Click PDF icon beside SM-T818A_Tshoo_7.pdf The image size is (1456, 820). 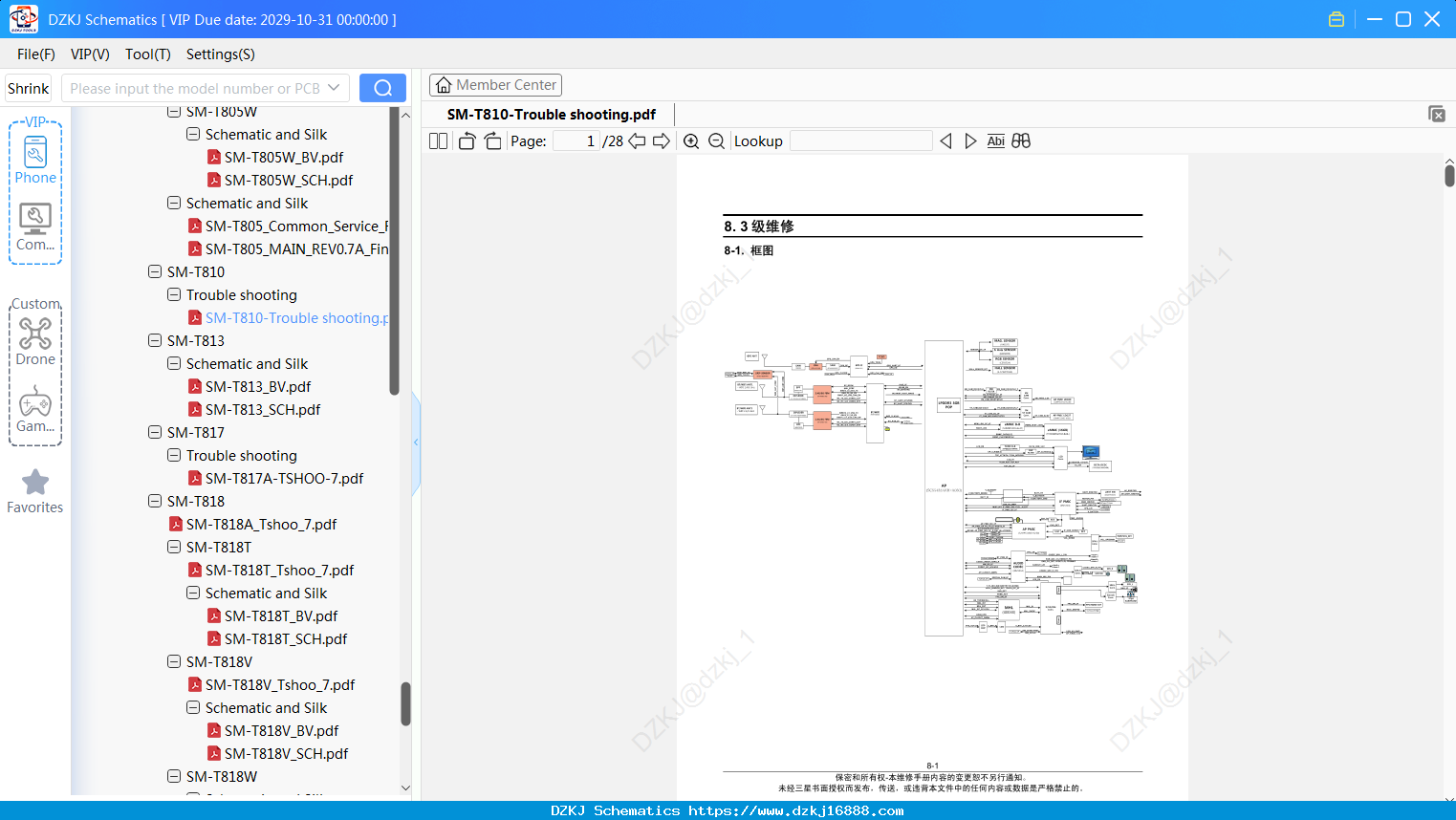click(176, 525)
